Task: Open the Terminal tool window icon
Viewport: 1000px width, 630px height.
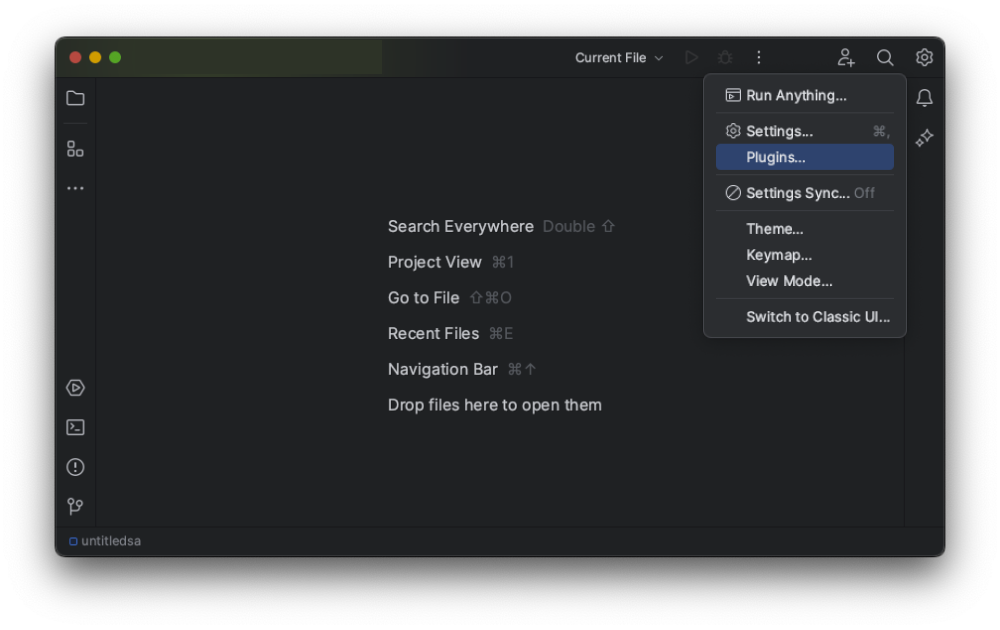Action: tap(75, 427)
